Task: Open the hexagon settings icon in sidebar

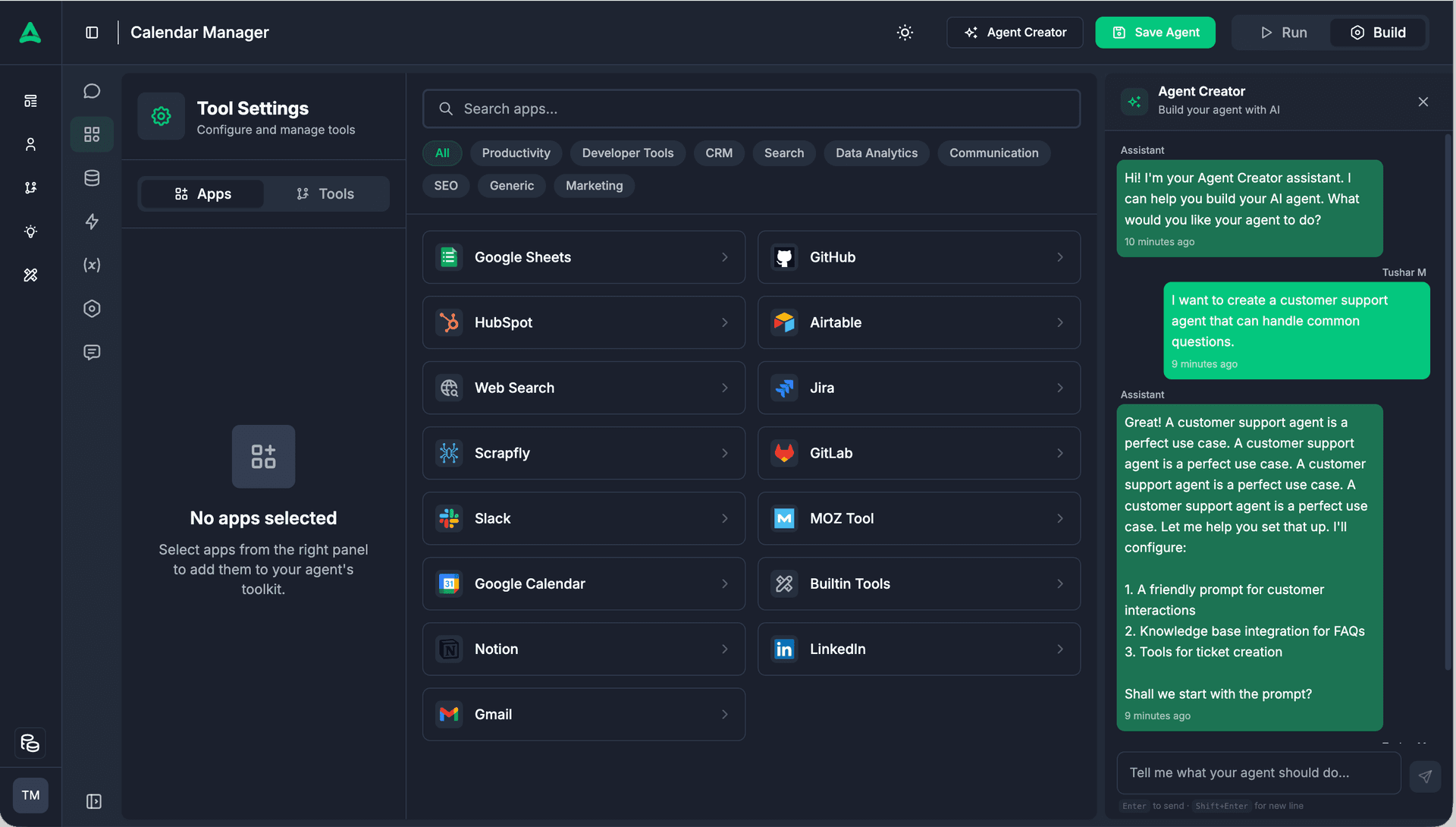Action: pos(92,308)
